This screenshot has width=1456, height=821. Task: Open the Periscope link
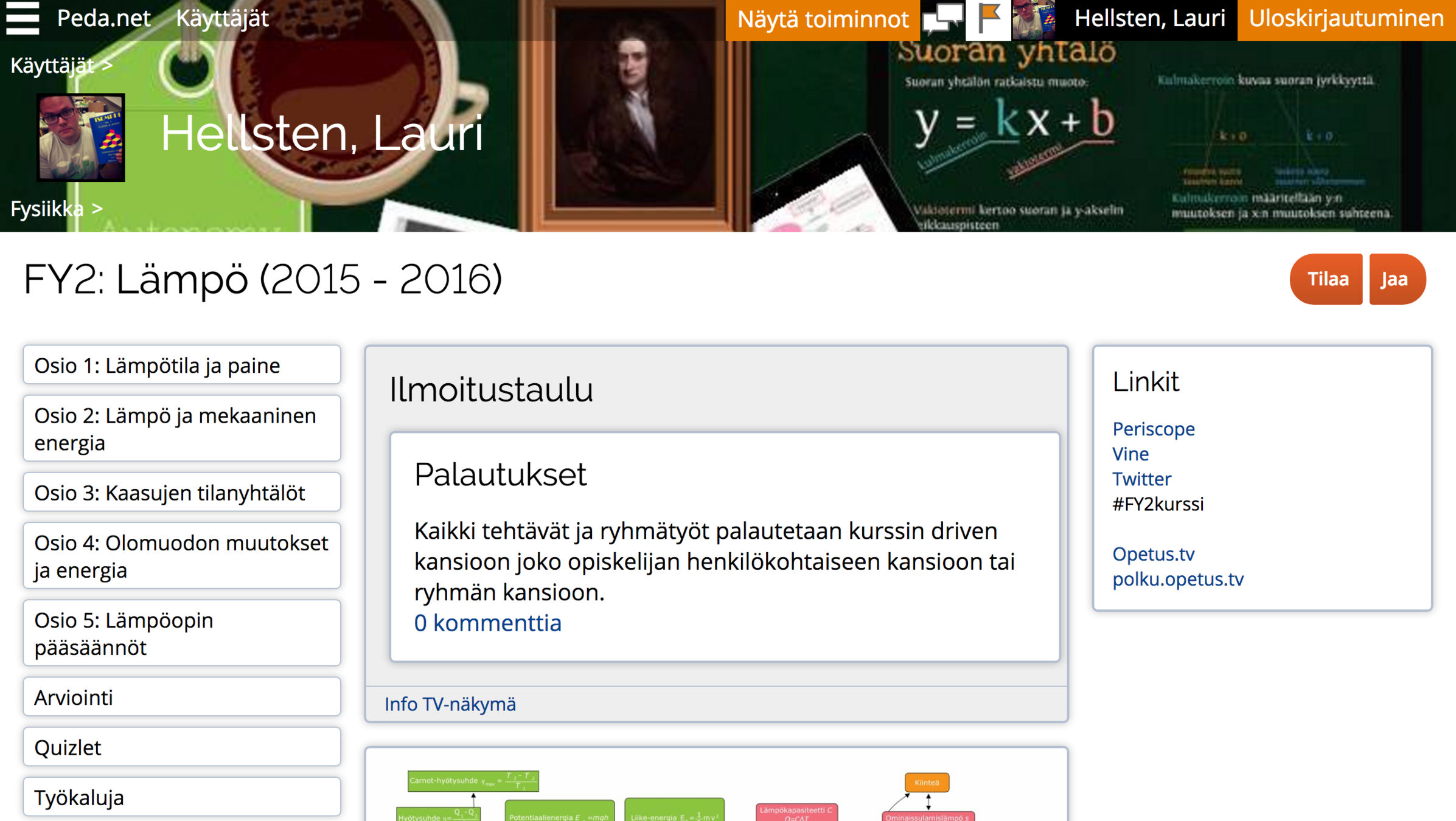(x=1153, y=429)
